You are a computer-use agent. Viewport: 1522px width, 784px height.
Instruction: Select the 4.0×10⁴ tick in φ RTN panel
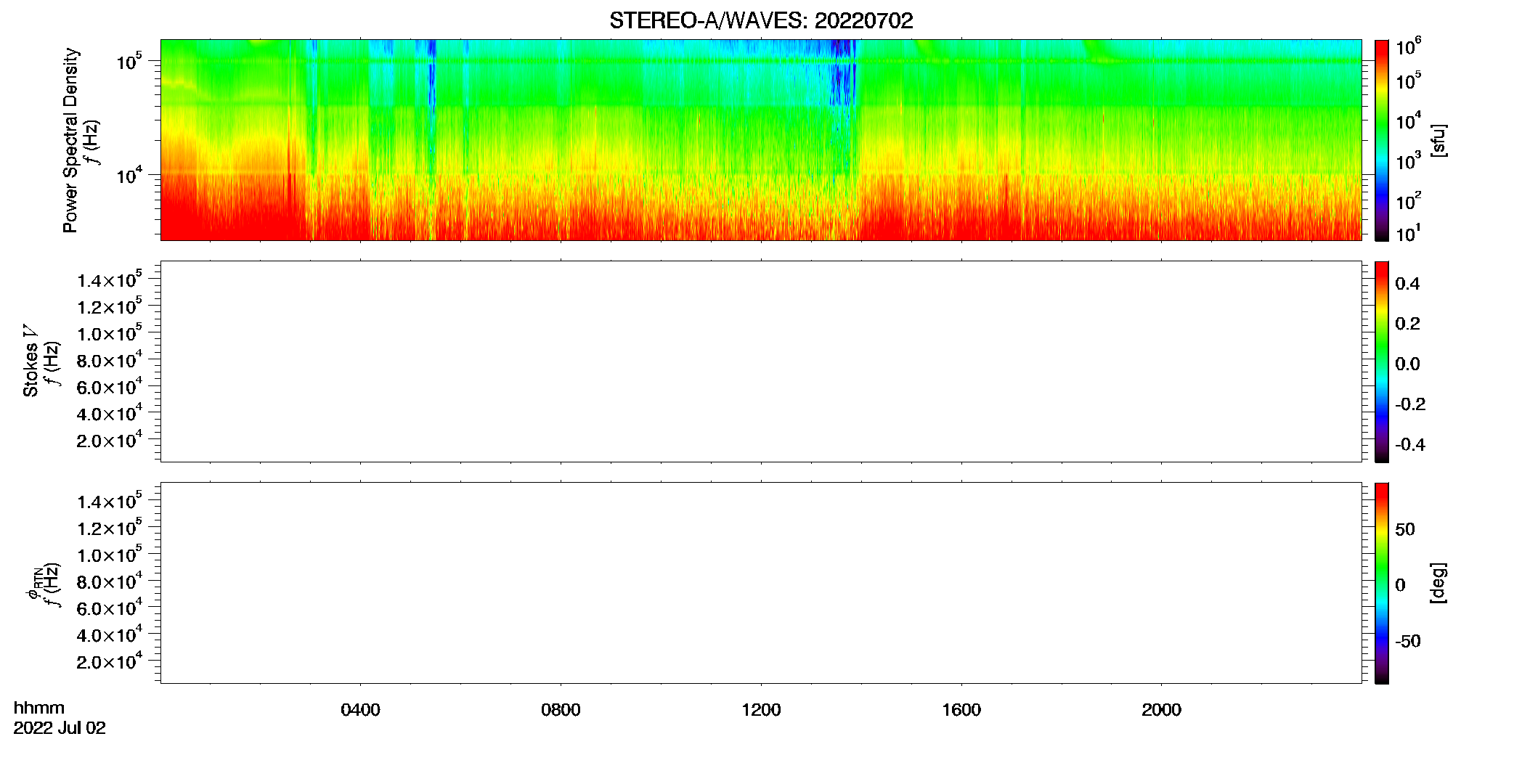110,634
